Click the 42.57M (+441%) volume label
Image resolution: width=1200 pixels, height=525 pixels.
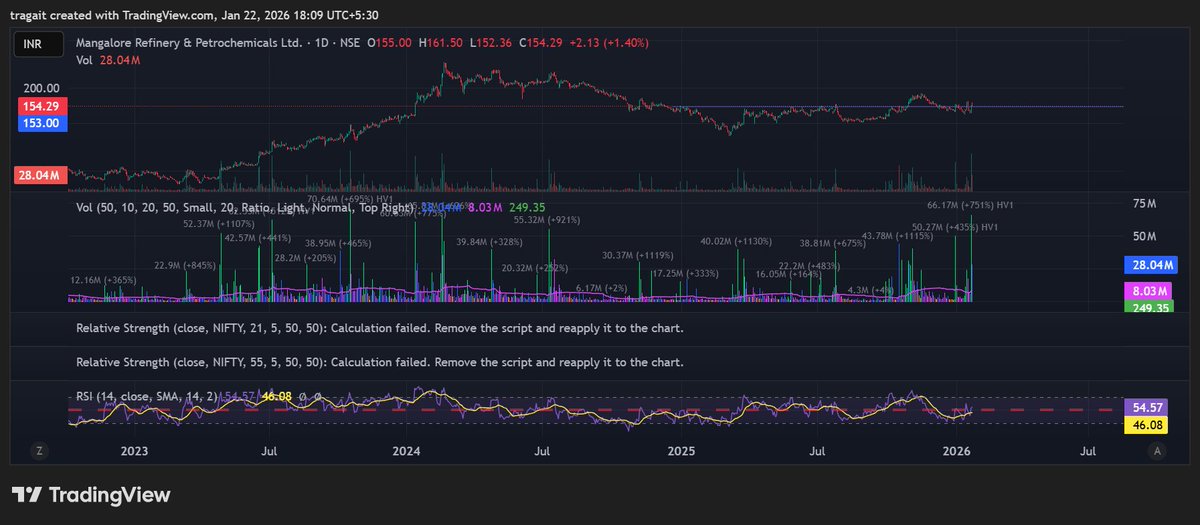(258, 238)
